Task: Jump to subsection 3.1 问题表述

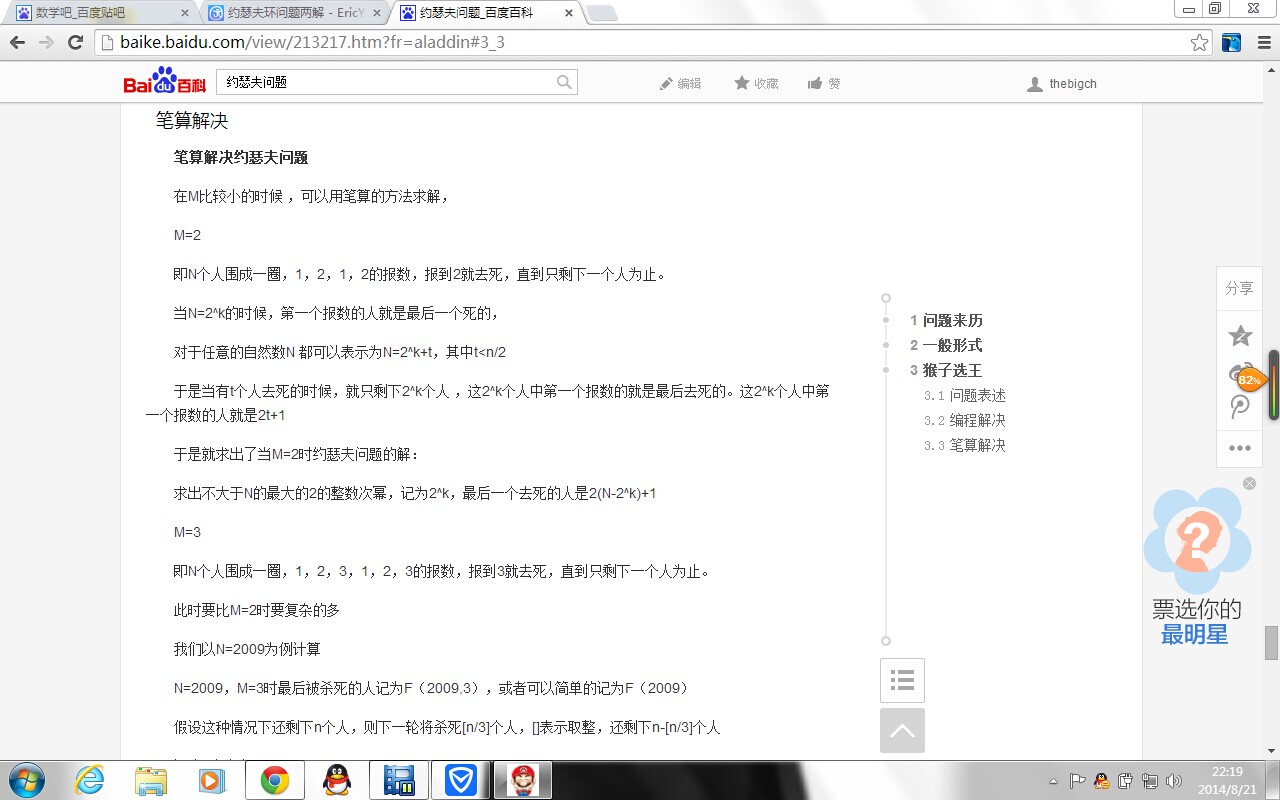Action: point(965,396)
